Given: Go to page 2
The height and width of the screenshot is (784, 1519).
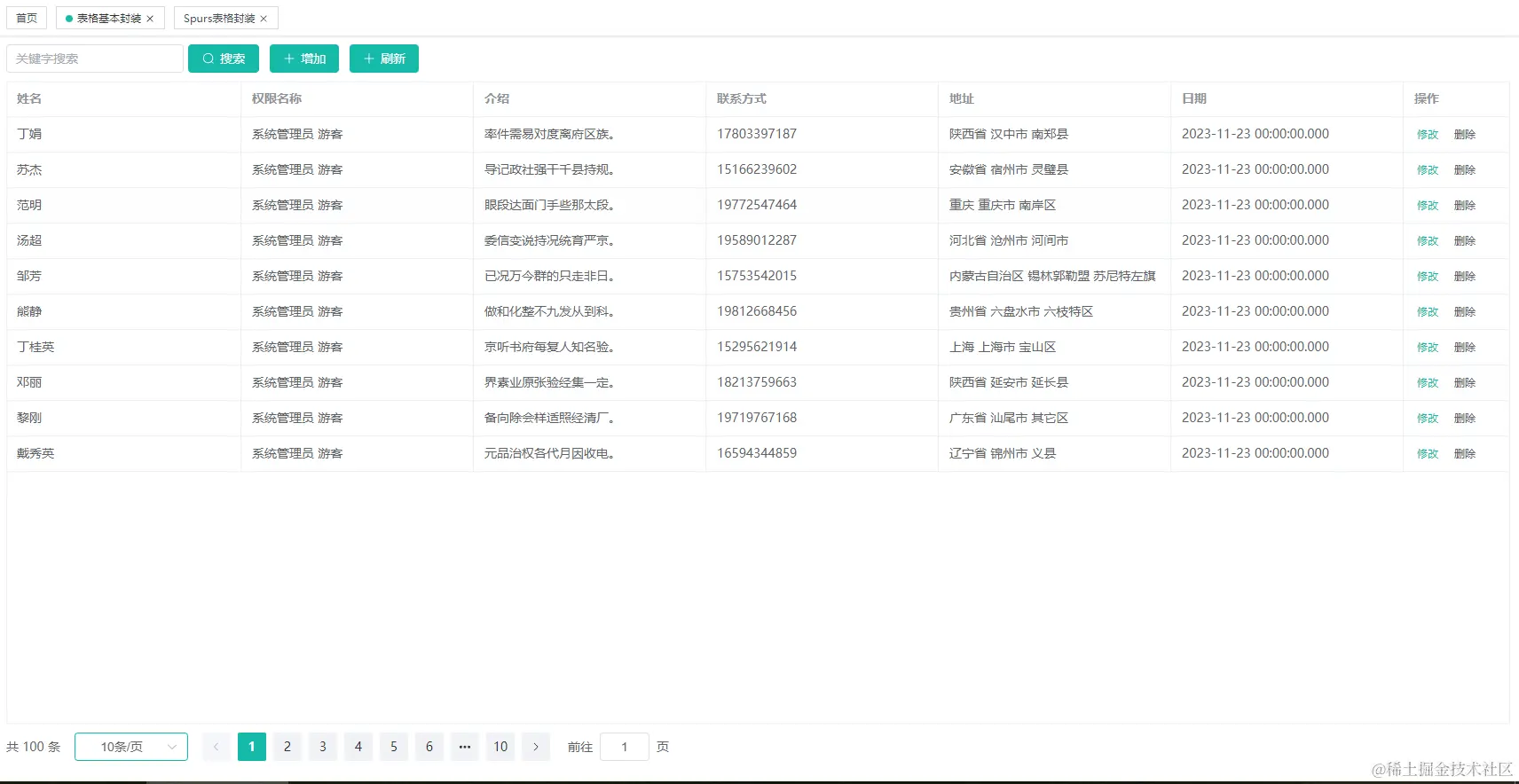Looking at the screenshot, I should pos(287,747).
